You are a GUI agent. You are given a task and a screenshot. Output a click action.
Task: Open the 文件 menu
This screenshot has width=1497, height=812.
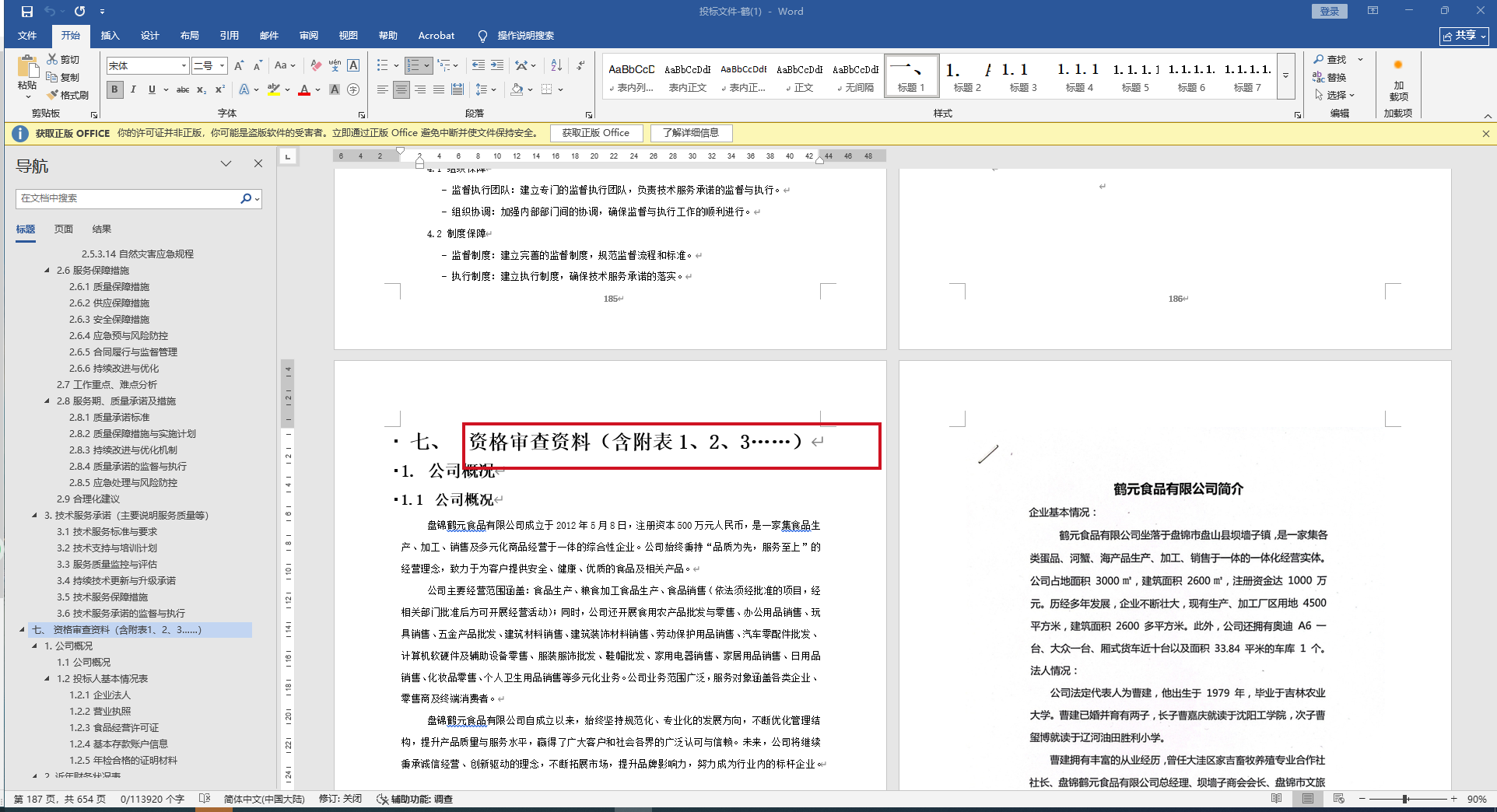[27, 36]
